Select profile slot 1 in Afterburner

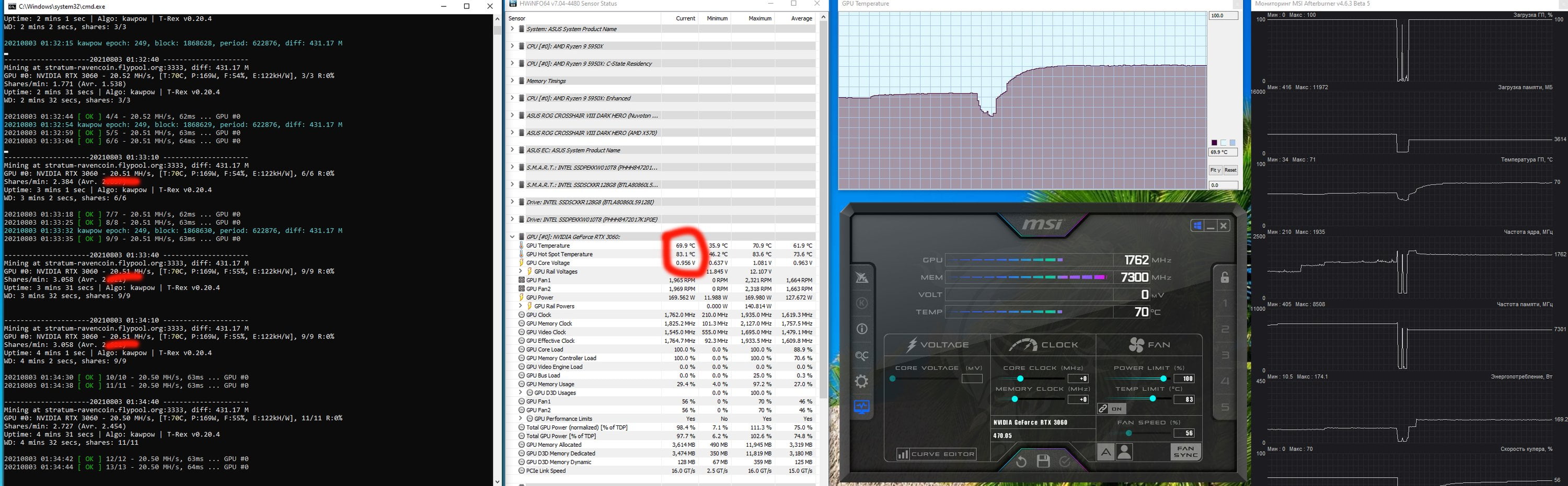(x=1225, y=303)
